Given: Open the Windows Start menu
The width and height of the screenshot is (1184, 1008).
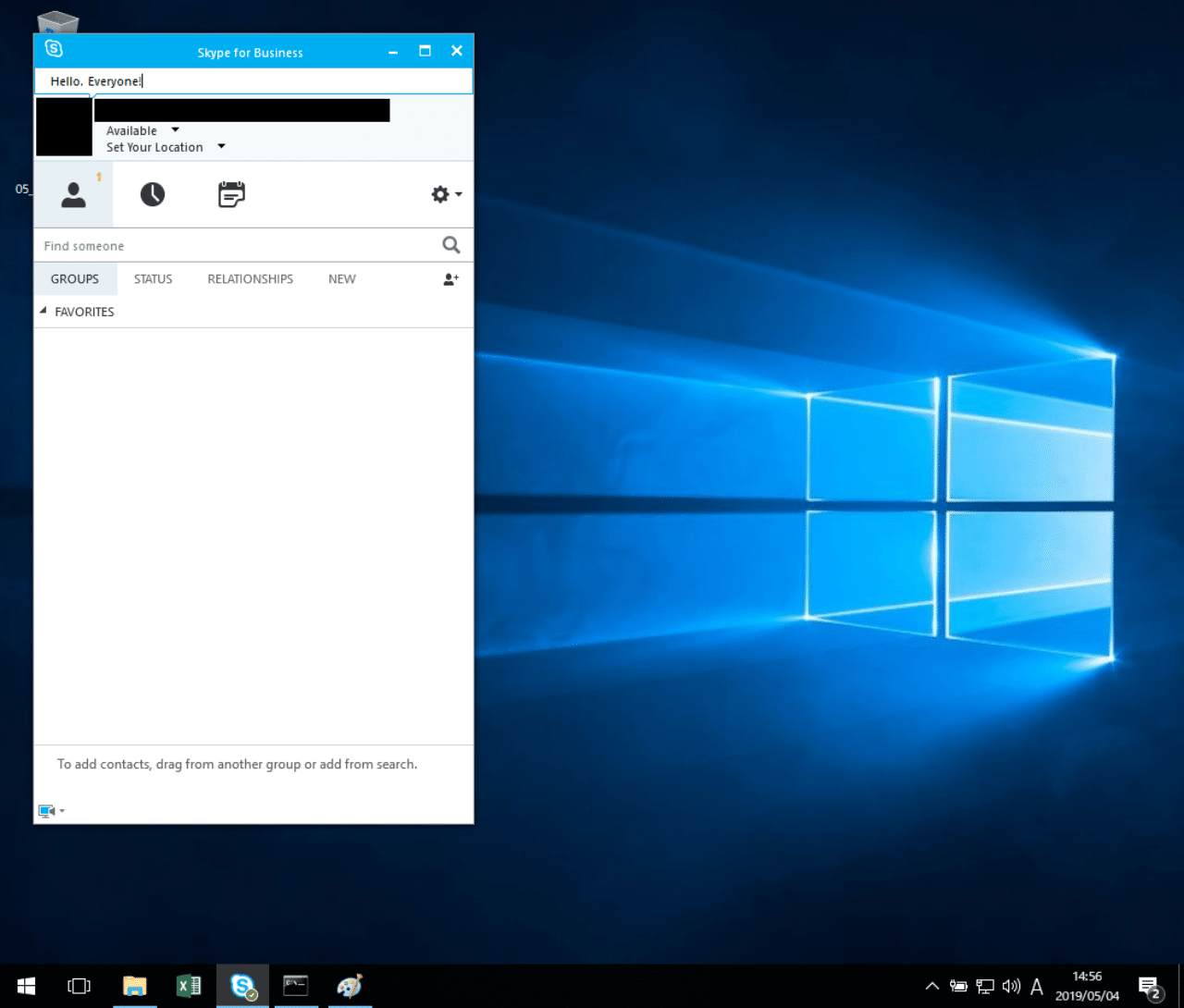Looking at the screenshot, I should coord(26,986).
